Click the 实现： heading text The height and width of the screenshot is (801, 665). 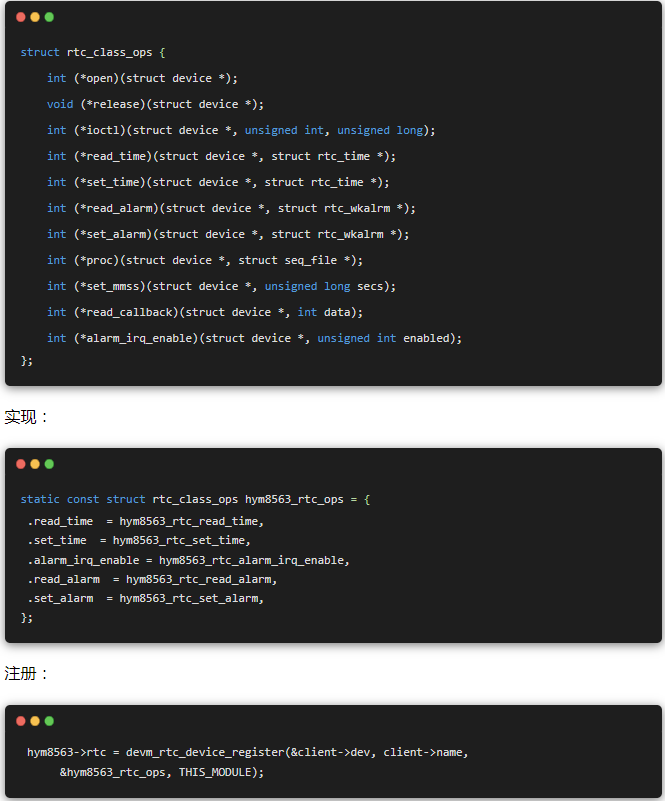pyautogui.click(x=27, y=417)
